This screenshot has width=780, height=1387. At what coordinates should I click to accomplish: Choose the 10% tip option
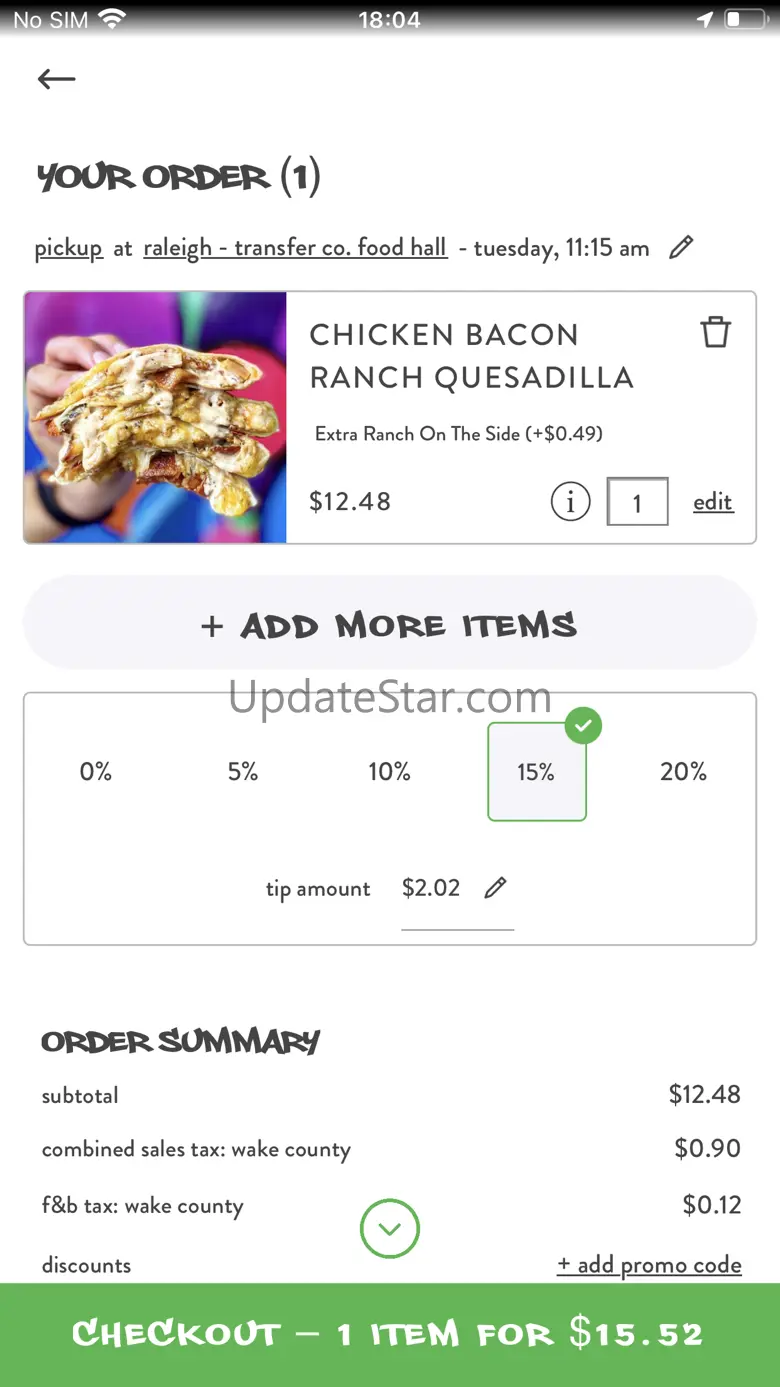coord(389,772)
